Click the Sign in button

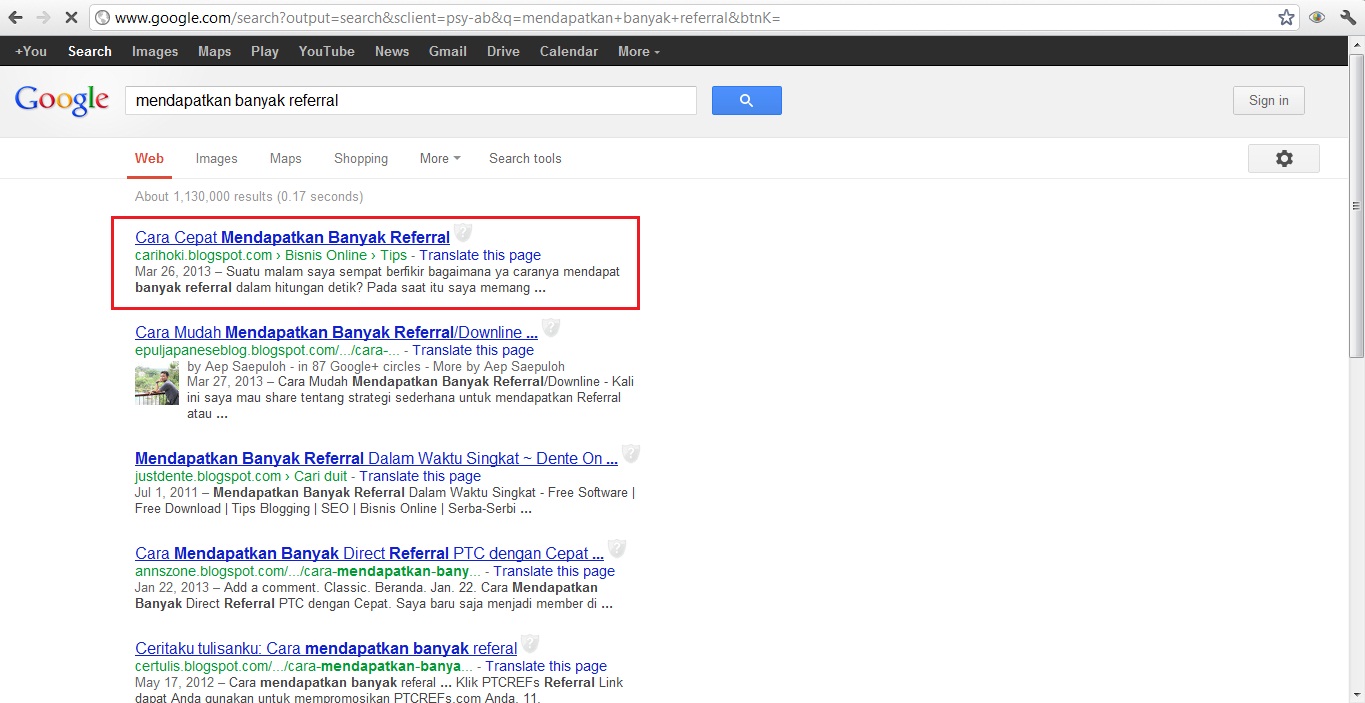point(1269,100)
